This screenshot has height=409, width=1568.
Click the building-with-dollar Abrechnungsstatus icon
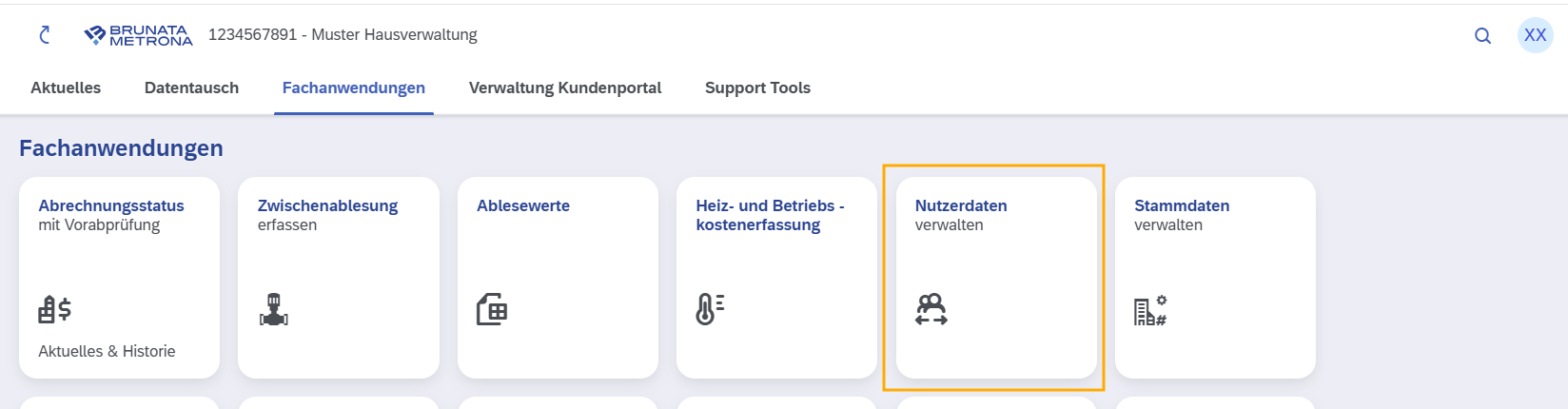click(55, 309)
